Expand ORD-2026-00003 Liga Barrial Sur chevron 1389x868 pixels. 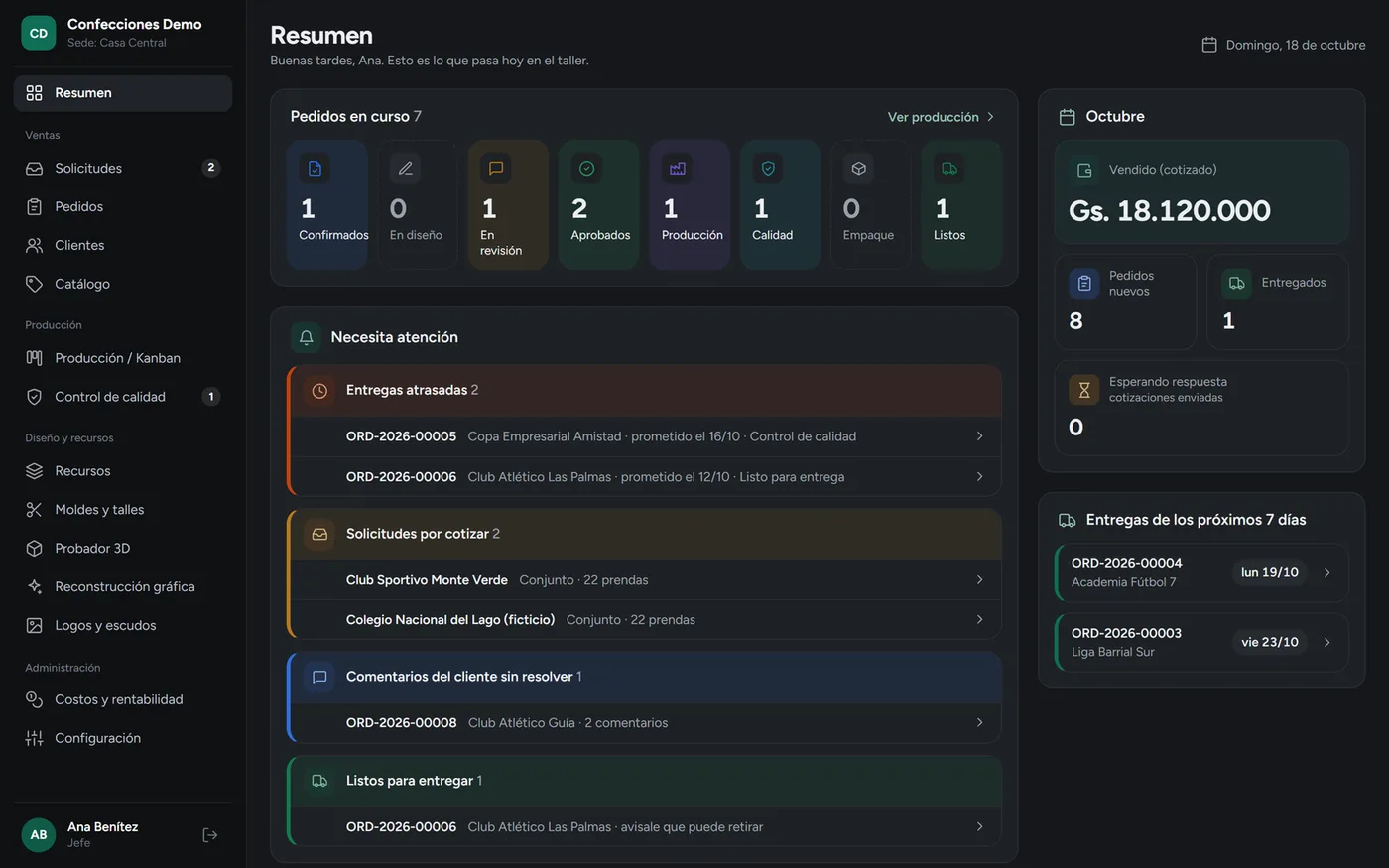tap(1326, 642)
